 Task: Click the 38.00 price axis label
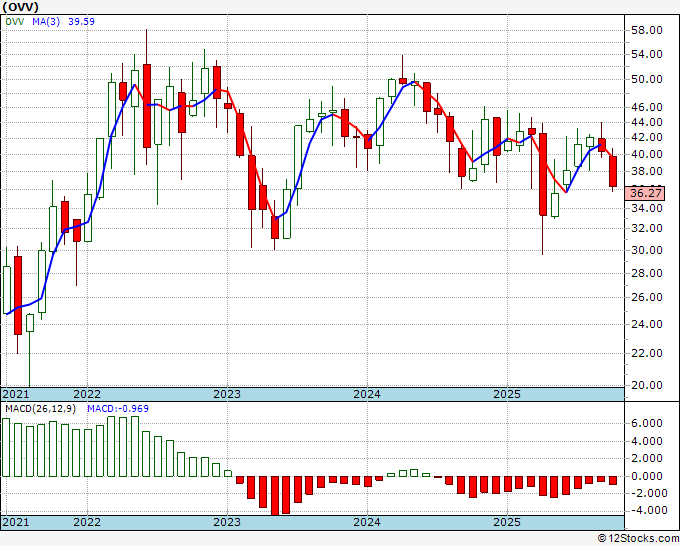point(647,171)
